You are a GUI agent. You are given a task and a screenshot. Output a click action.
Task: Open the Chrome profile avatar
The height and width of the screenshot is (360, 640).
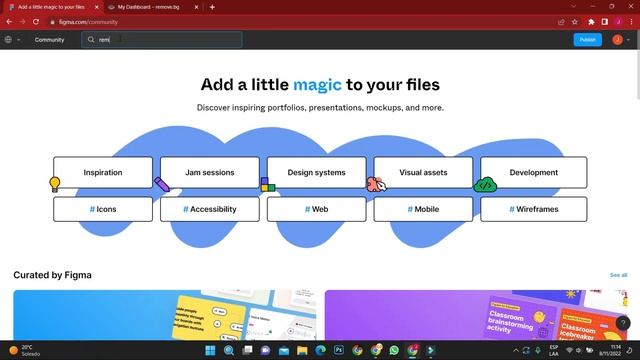(618, 22)
